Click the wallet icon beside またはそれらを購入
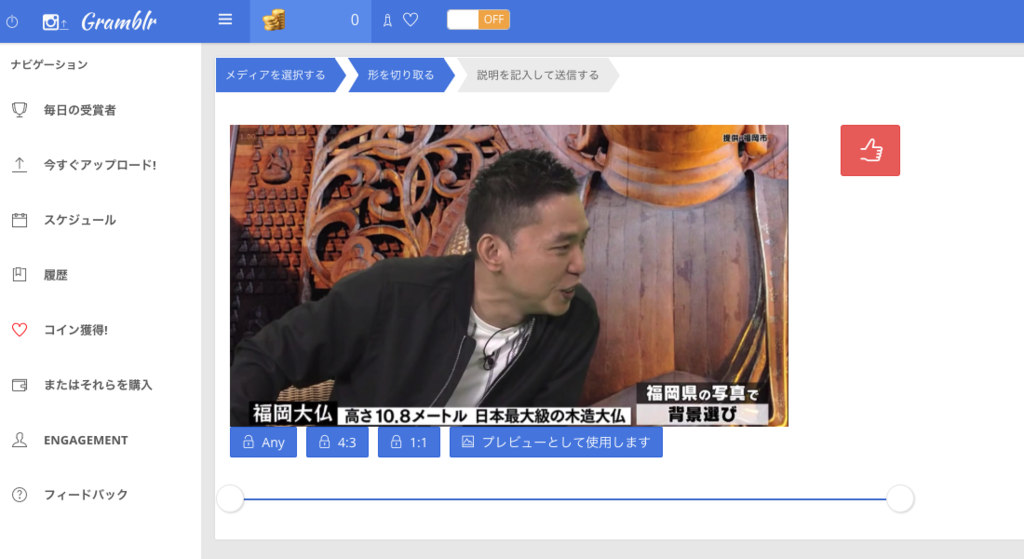Screen dimensions: 1024x559 point(20,385)
